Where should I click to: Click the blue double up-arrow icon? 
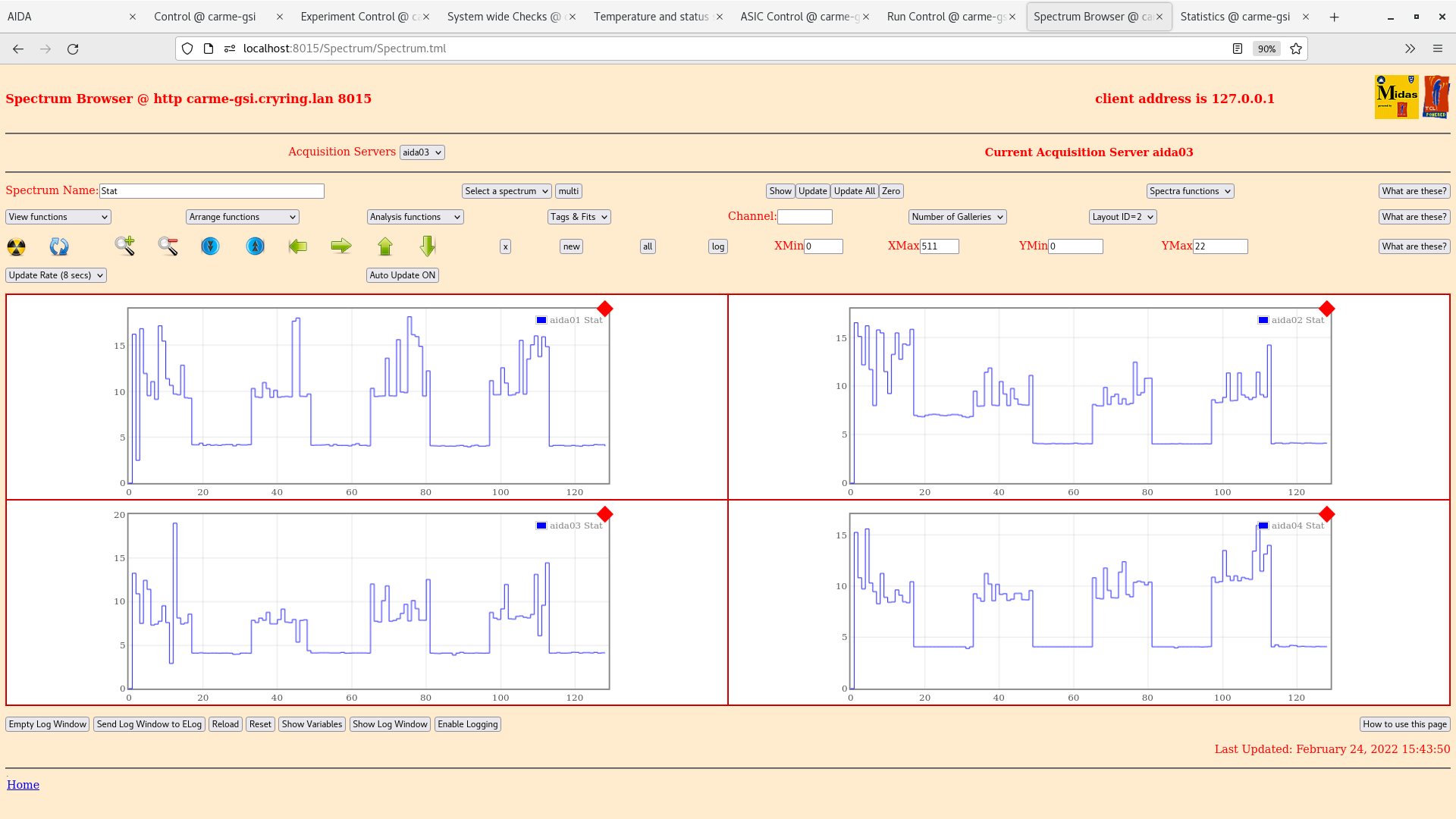tap(256, 246)
